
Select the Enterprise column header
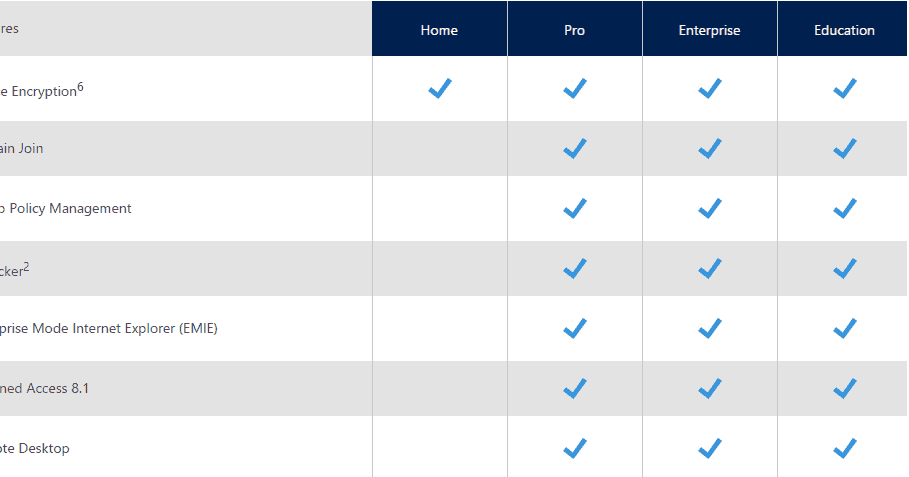click(710, 28)
